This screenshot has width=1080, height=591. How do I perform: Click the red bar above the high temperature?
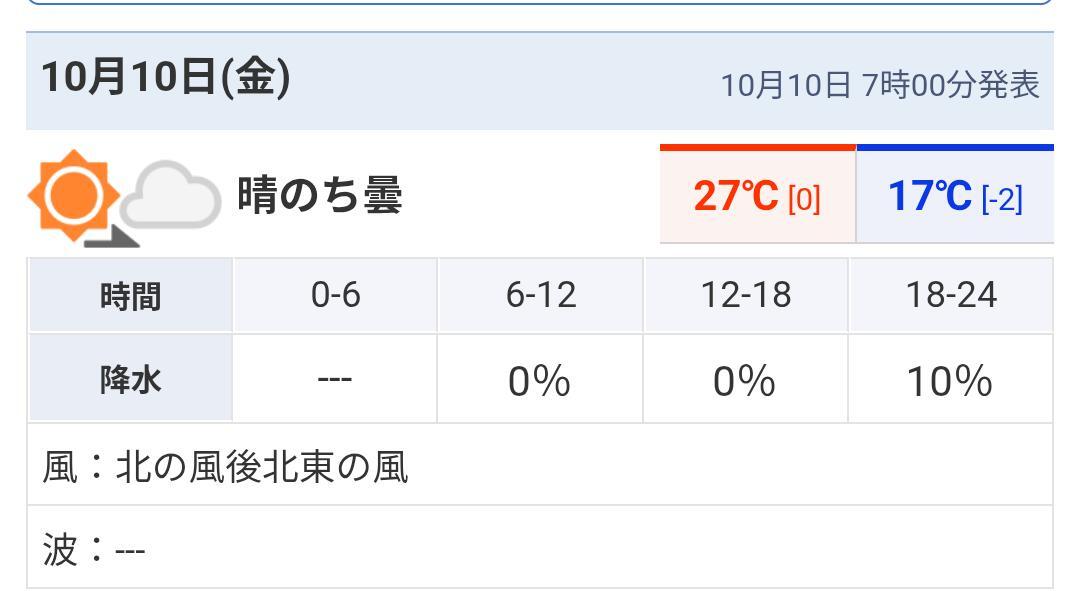point(757,147)
